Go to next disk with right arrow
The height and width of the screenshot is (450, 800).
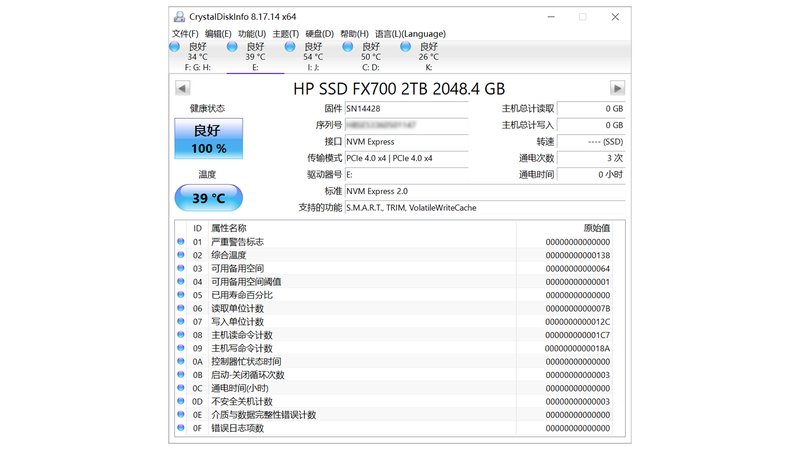(617, 88)
